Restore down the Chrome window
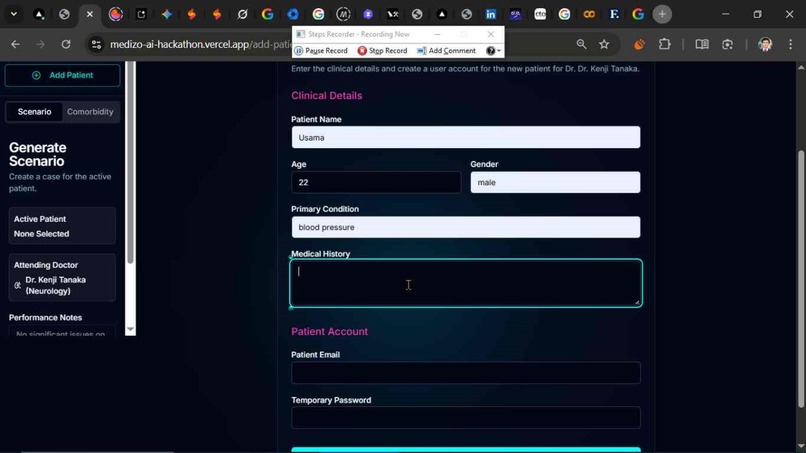Image resolution: width=806 pixels, height=453 pixels. [x=757, y=14]
